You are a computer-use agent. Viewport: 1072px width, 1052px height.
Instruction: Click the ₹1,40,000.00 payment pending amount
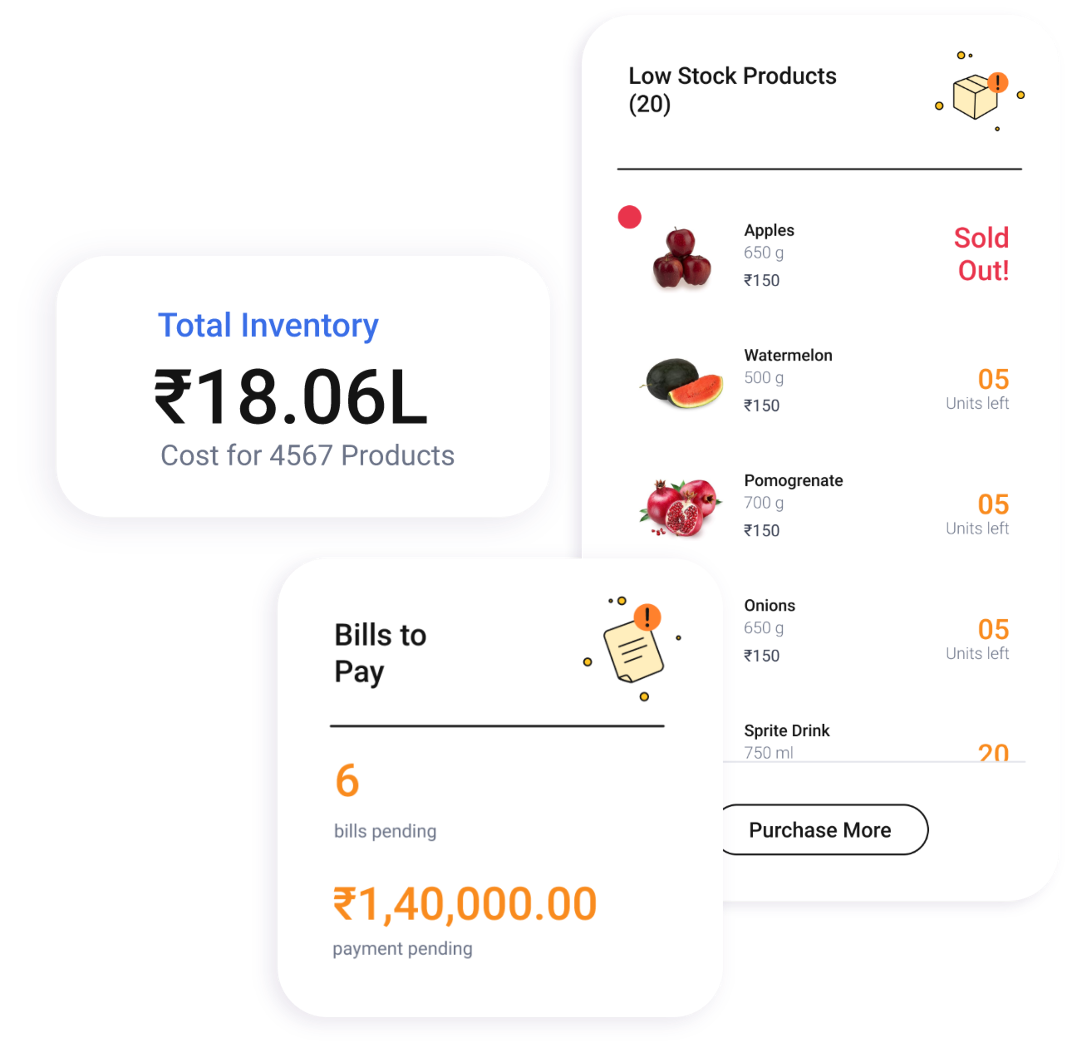[465, 904]
